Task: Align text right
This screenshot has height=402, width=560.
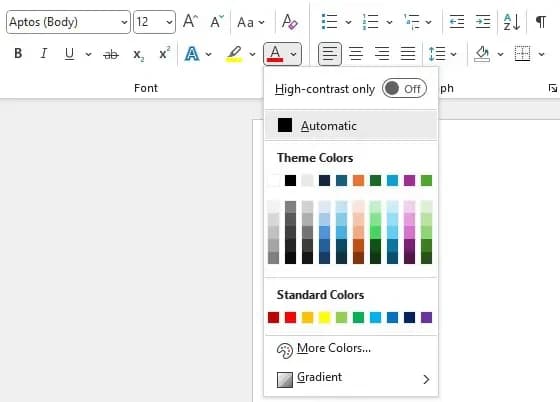Action: [x=382, y=54]
